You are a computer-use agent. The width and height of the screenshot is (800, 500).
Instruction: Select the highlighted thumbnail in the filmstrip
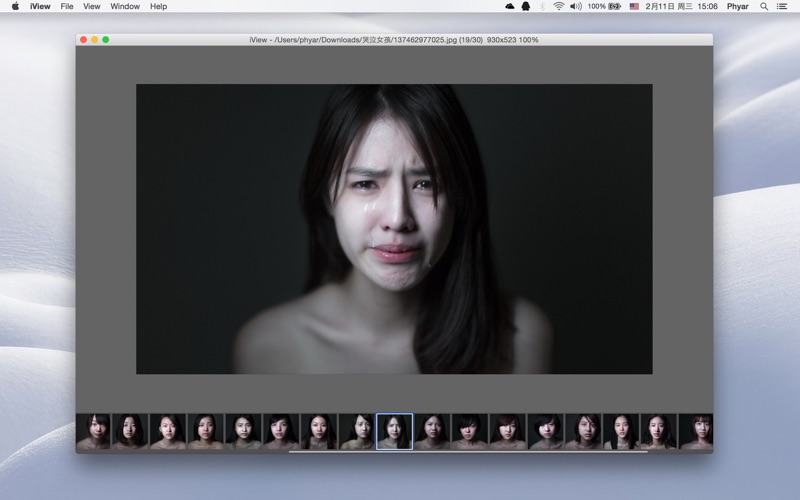pyautogui.click(x=394, y=431)
